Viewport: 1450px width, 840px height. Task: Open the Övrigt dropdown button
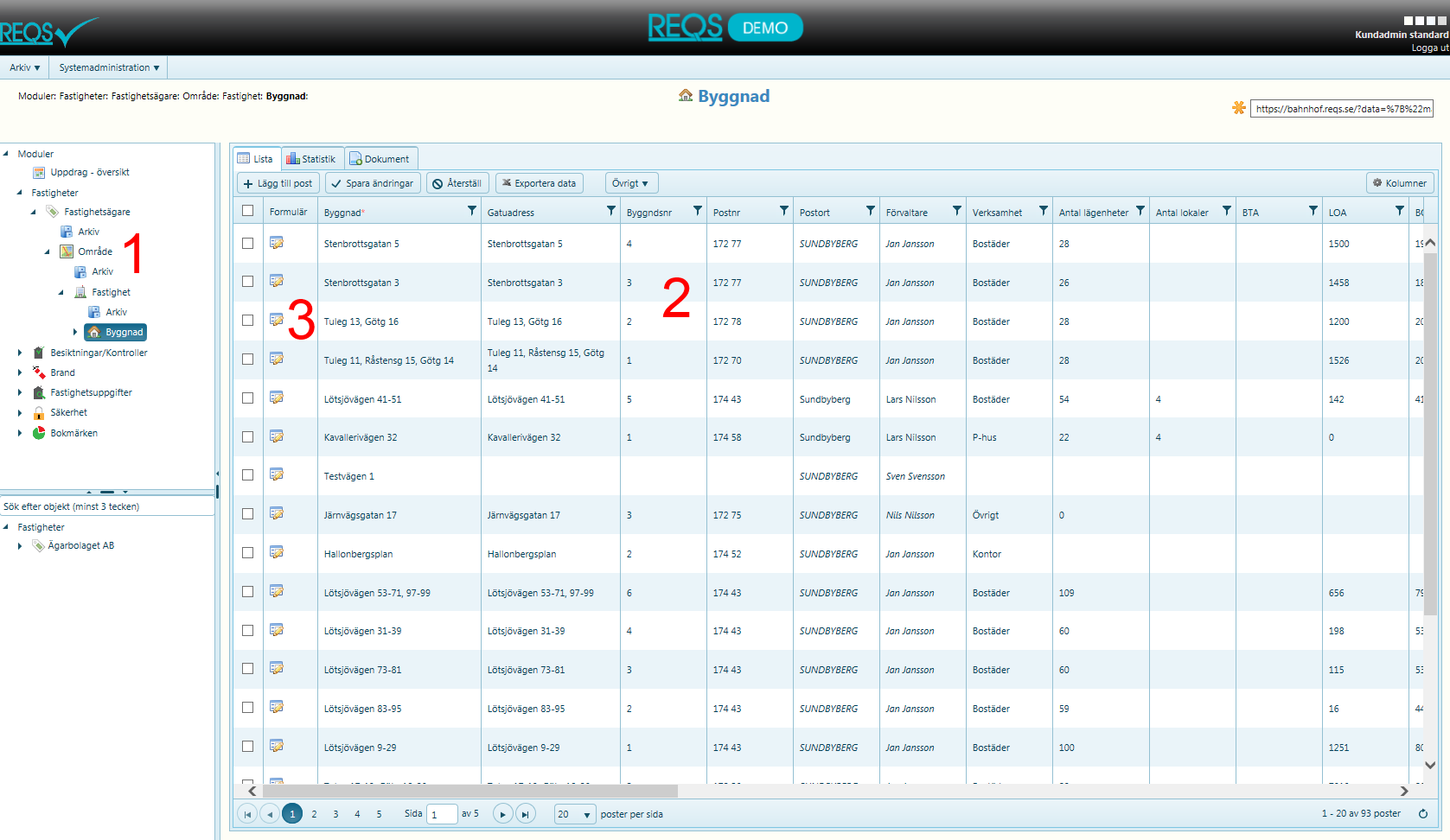click(x=631, y=183)
